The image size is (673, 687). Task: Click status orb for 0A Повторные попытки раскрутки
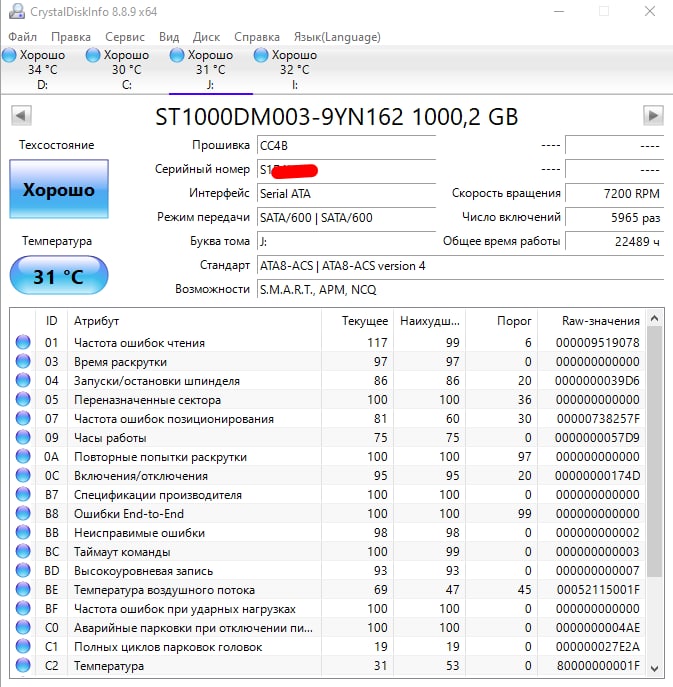point(23,456)
